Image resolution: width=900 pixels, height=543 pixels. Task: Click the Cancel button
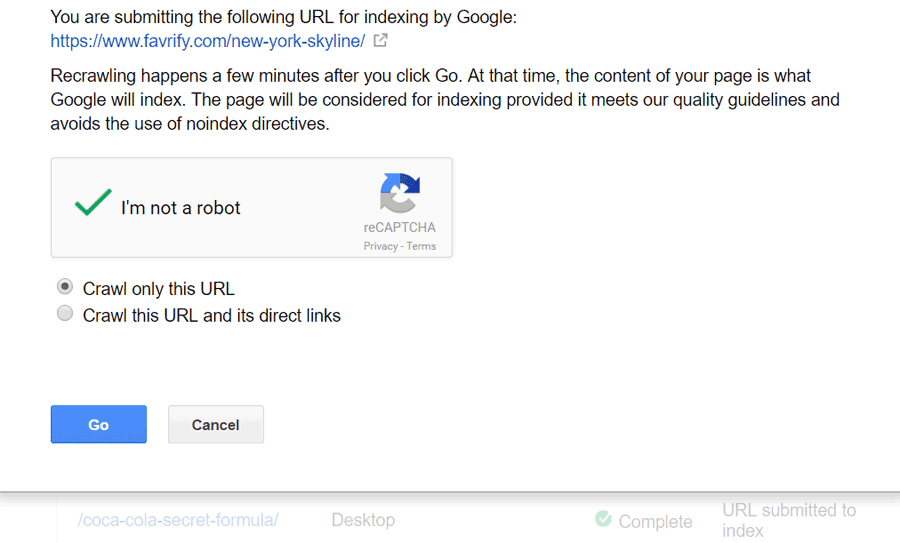215,424
